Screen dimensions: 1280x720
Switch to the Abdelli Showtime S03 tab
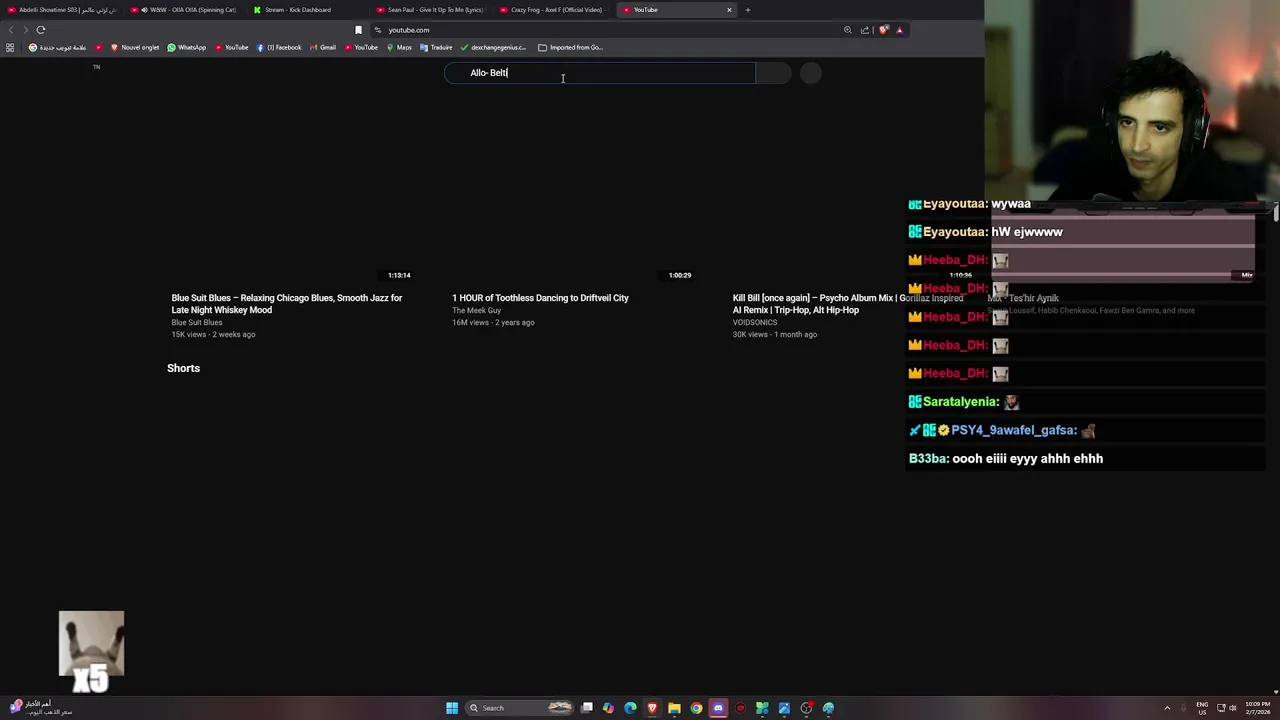[x=62, y=10]
